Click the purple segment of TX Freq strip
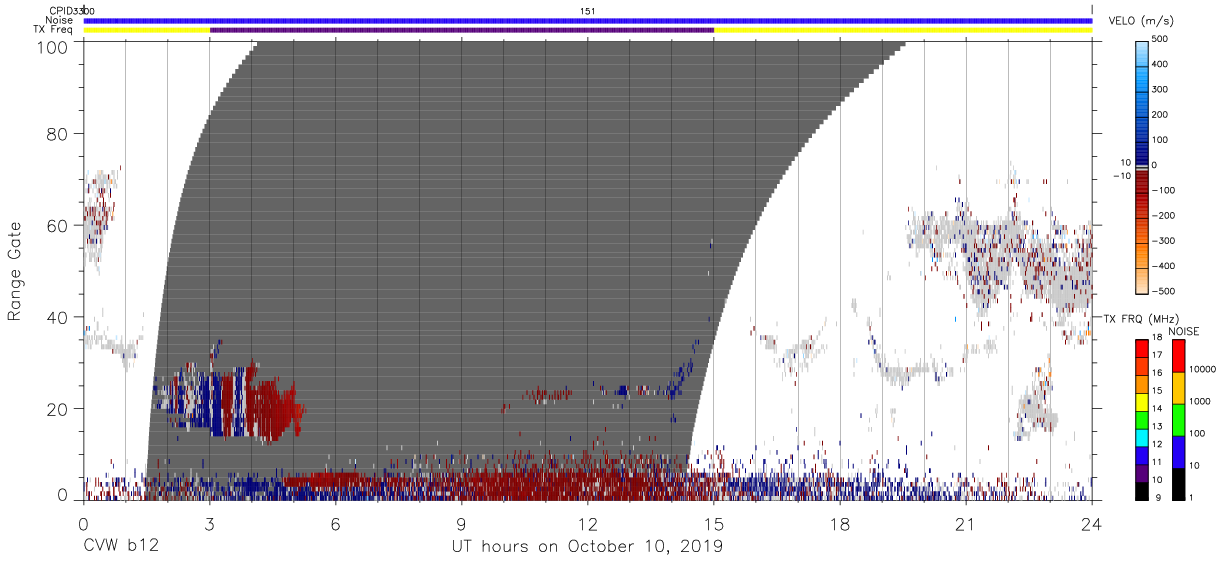The image size is (1228, 567). click(462, 30)
